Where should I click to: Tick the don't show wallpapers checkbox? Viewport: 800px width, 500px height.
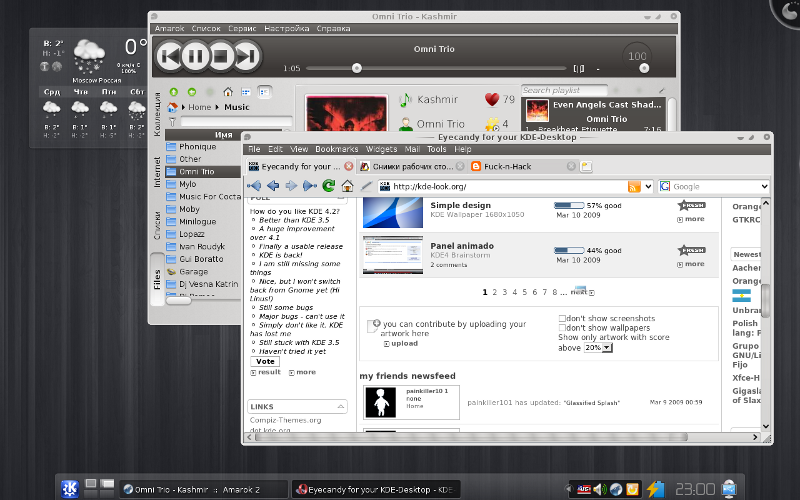click(562, 328)
